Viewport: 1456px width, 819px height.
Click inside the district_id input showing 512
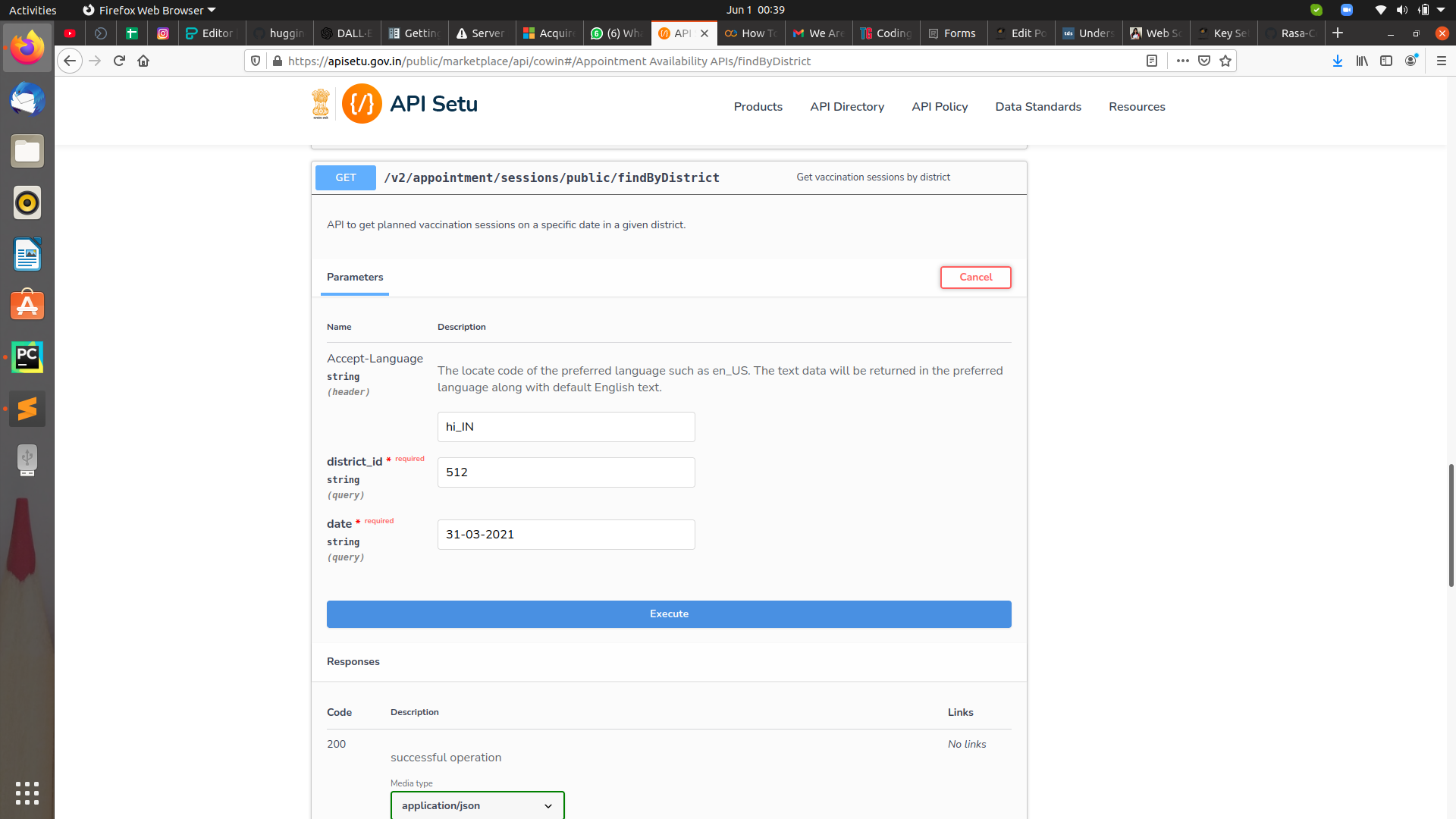(x=566, y=472)
